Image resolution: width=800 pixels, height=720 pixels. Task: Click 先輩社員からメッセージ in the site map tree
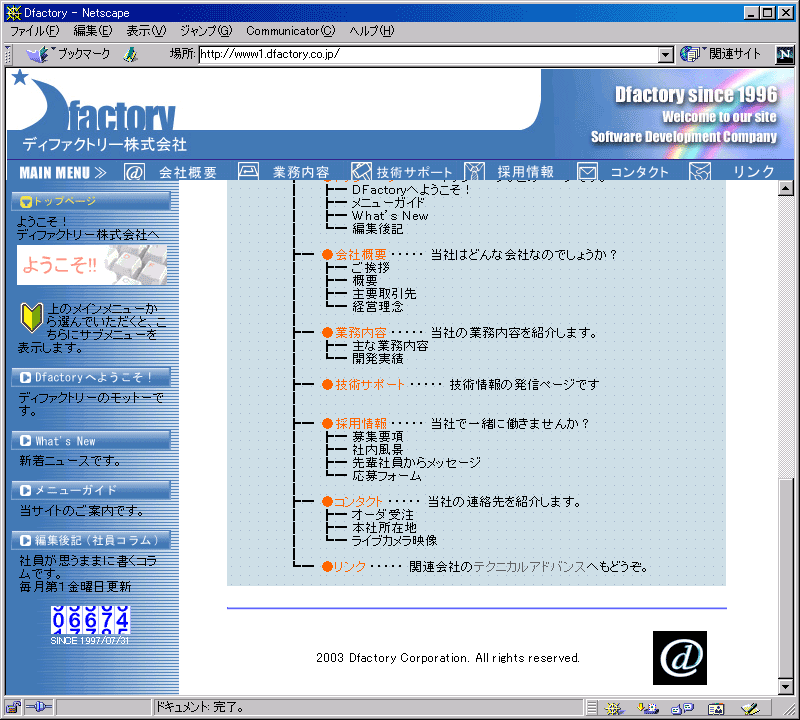point(416,462)
